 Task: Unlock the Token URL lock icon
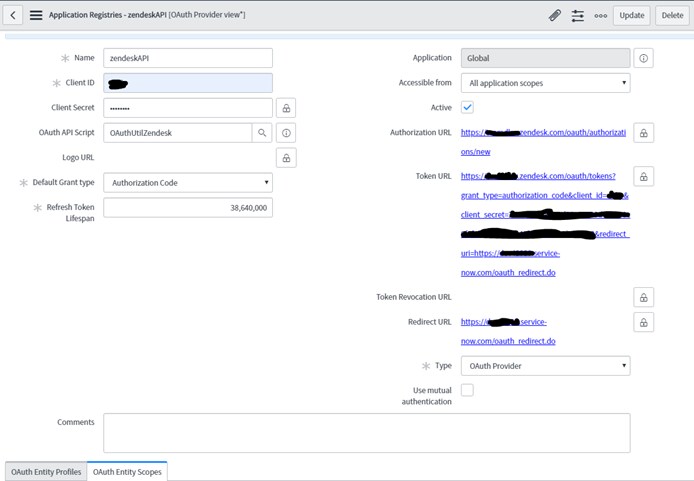click(x=644, y=177)
